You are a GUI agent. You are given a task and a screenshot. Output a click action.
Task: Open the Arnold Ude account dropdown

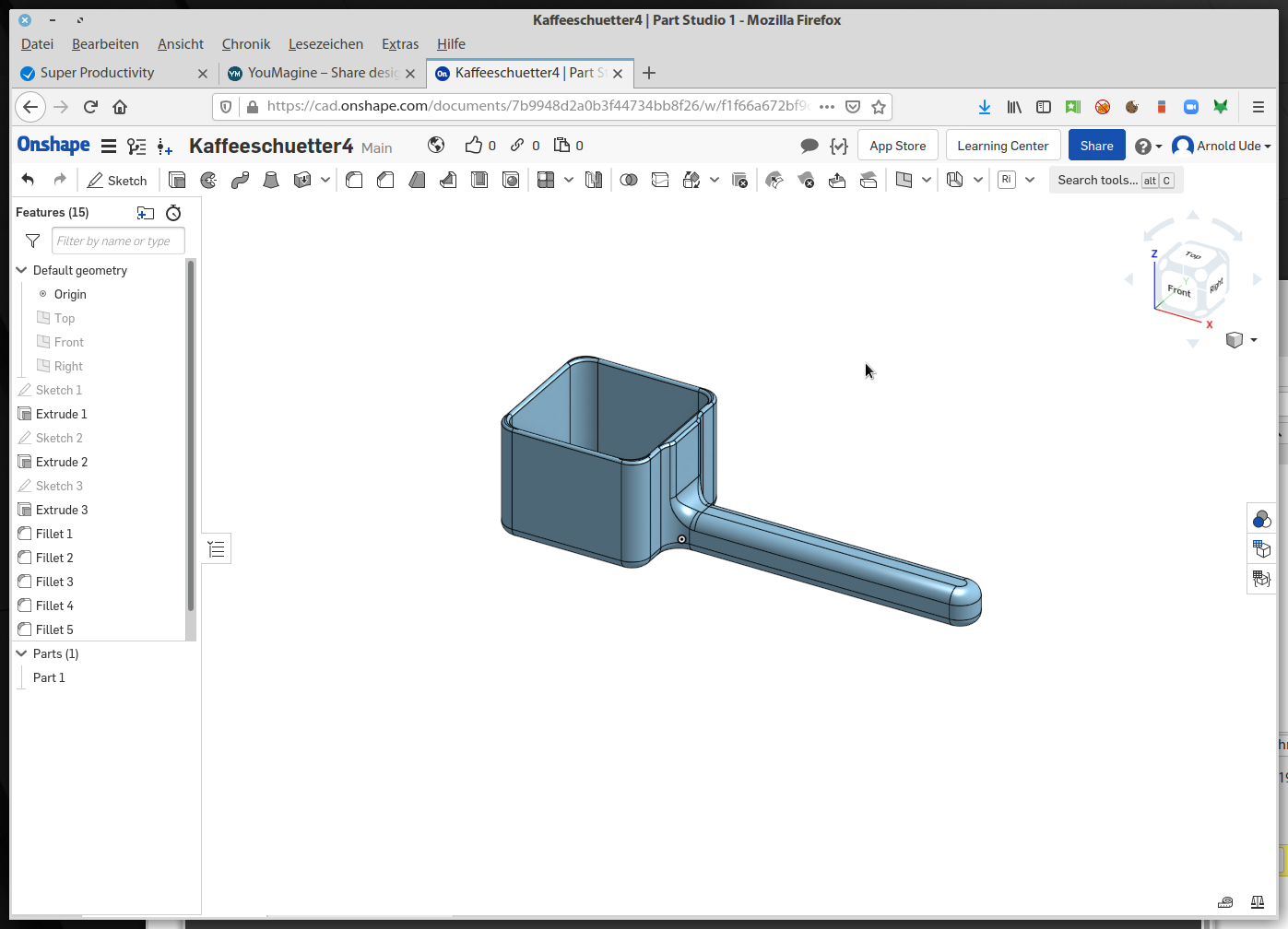point(1222,146)
